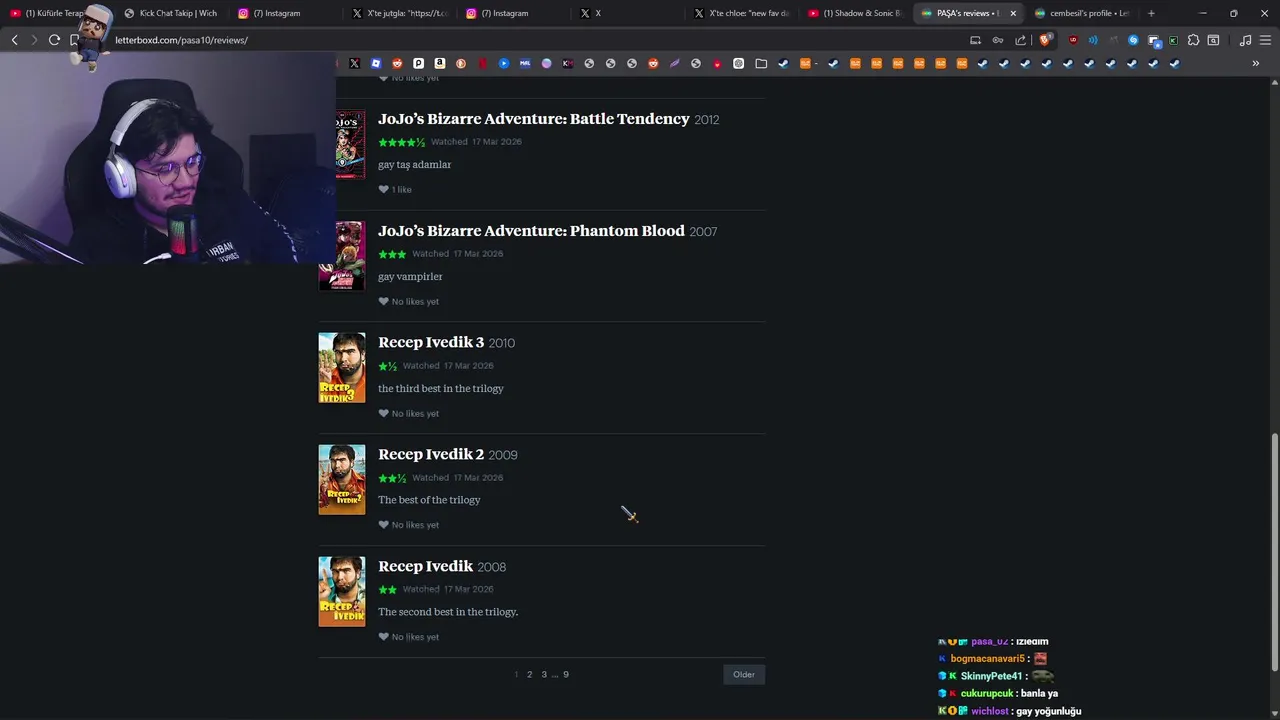Click the music note media control icon
Image resolution: width=1280 pixels, height=720 pixels.
pos(1245,40)
